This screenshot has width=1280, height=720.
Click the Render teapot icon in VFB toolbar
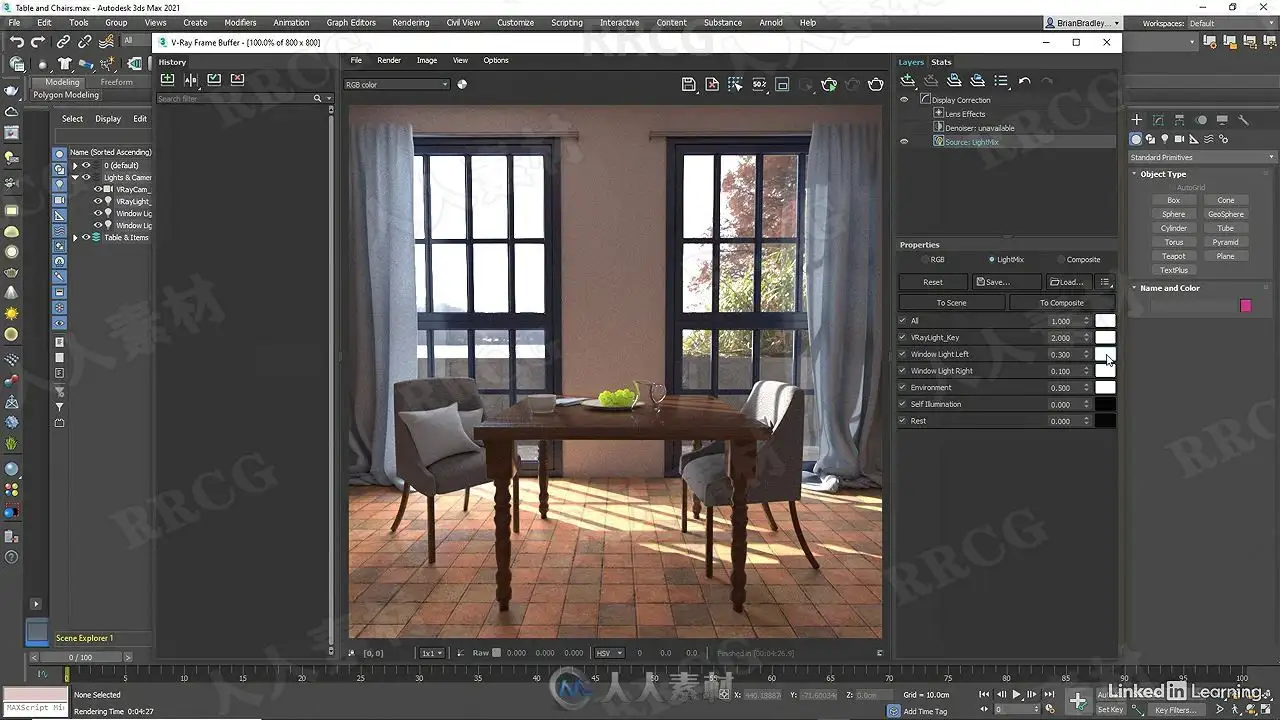click(x=876, y=85)
